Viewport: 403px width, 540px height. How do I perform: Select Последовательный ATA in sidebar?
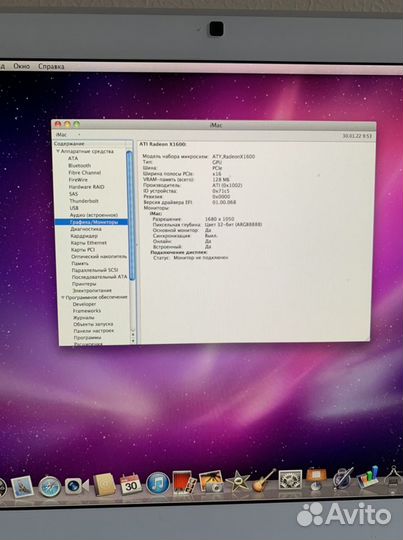[99, 277]
